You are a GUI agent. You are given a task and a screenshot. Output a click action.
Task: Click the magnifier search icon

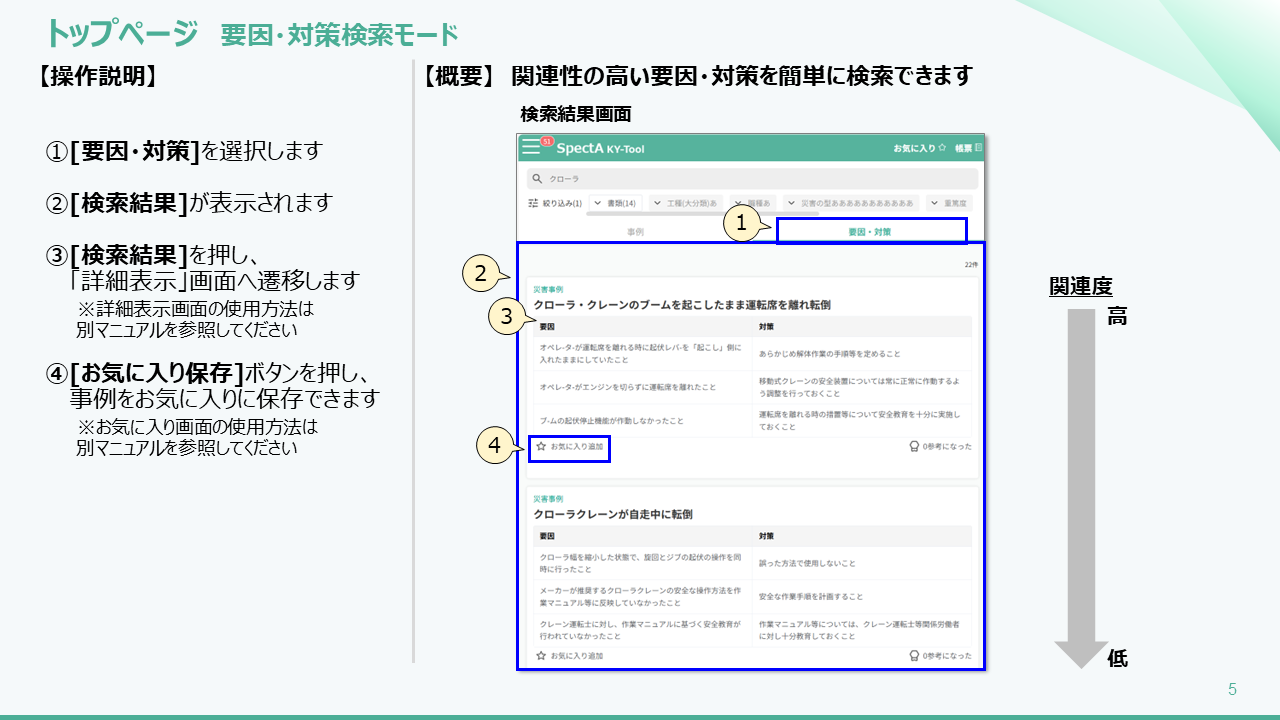click(x=537, y=179)
